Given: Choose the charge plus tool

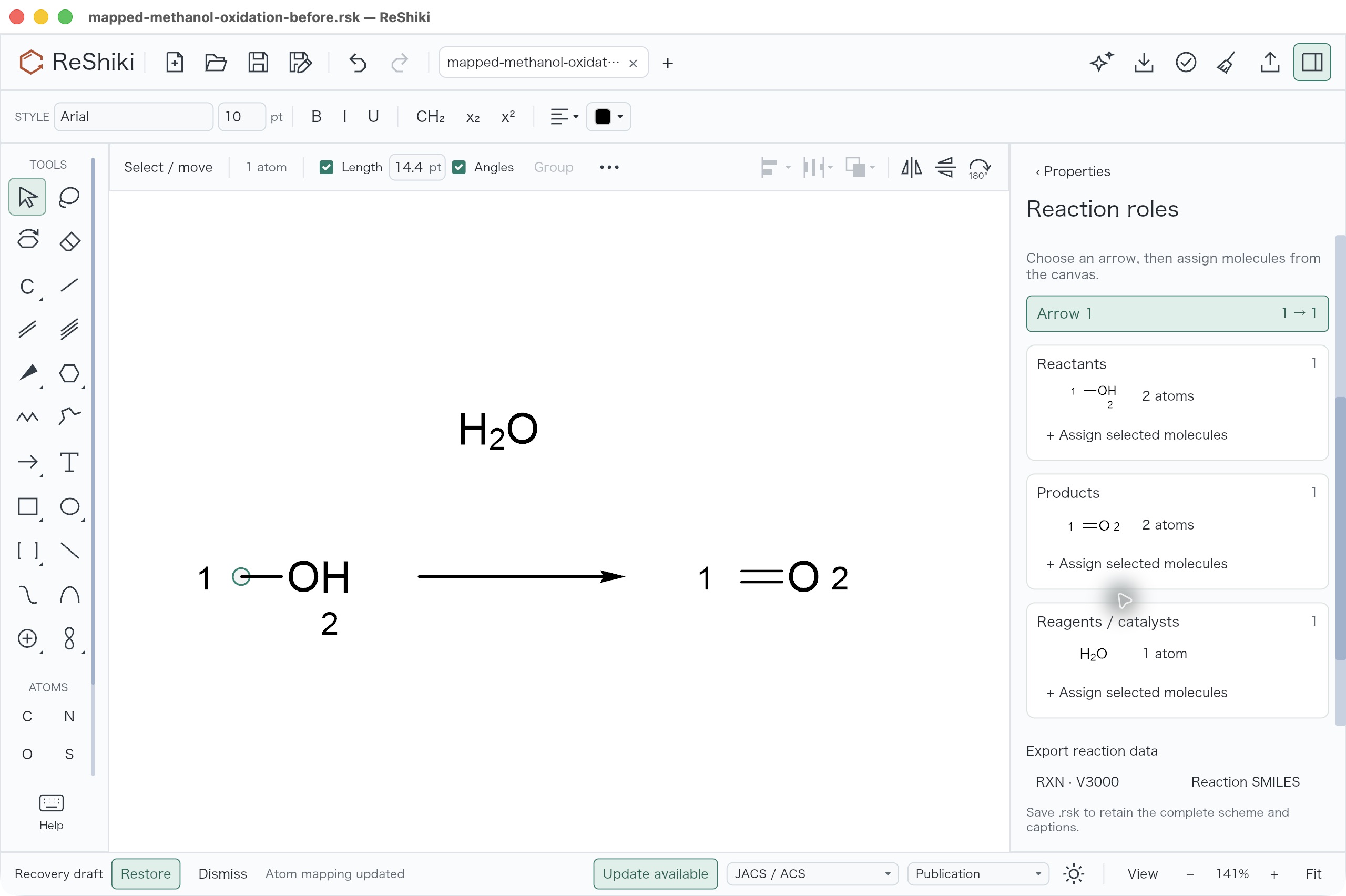Looking at the screenshot, I should (27, 638).
